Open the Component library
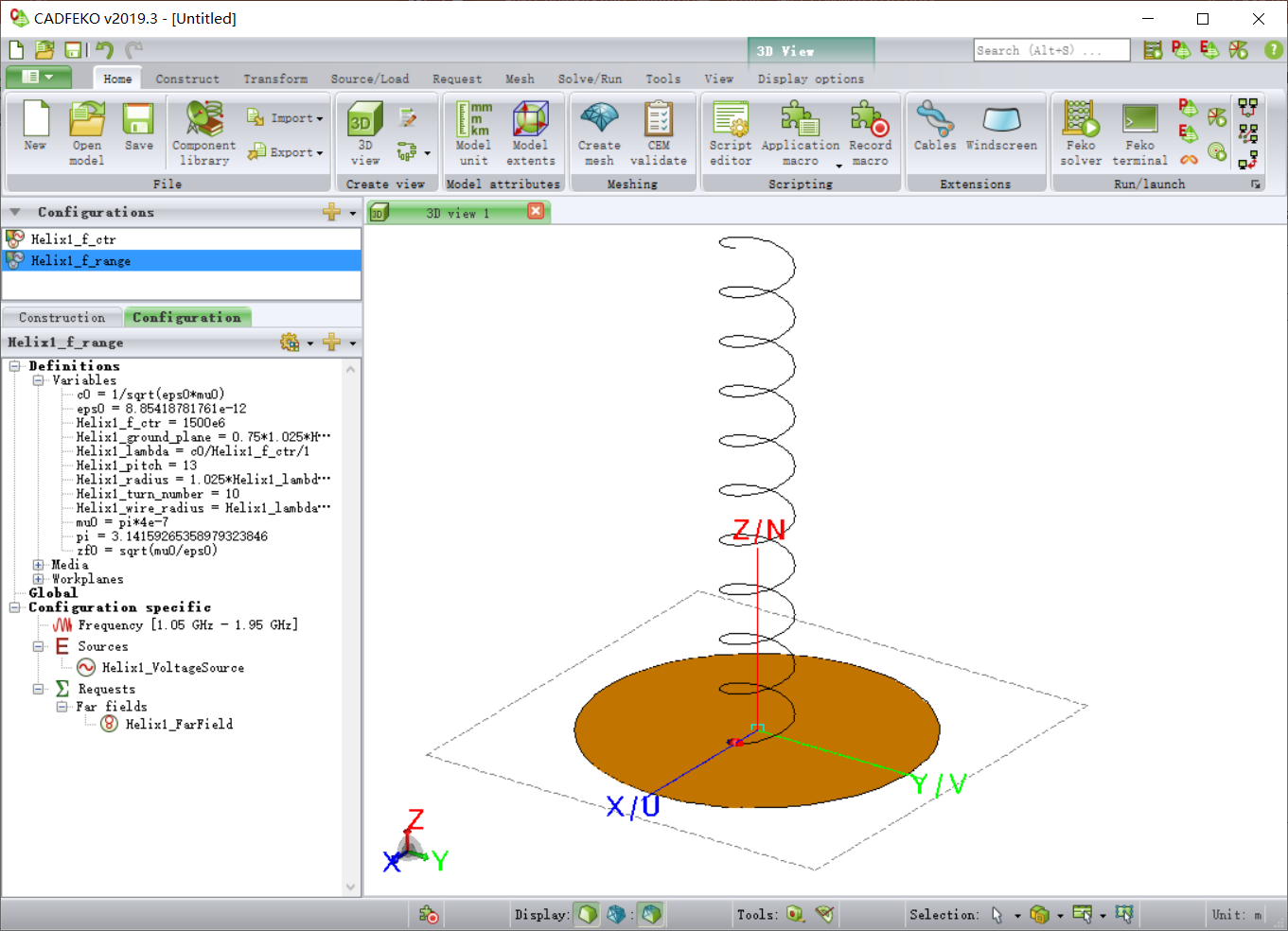Screen dimensions: 1288x931 click(203, 133)
